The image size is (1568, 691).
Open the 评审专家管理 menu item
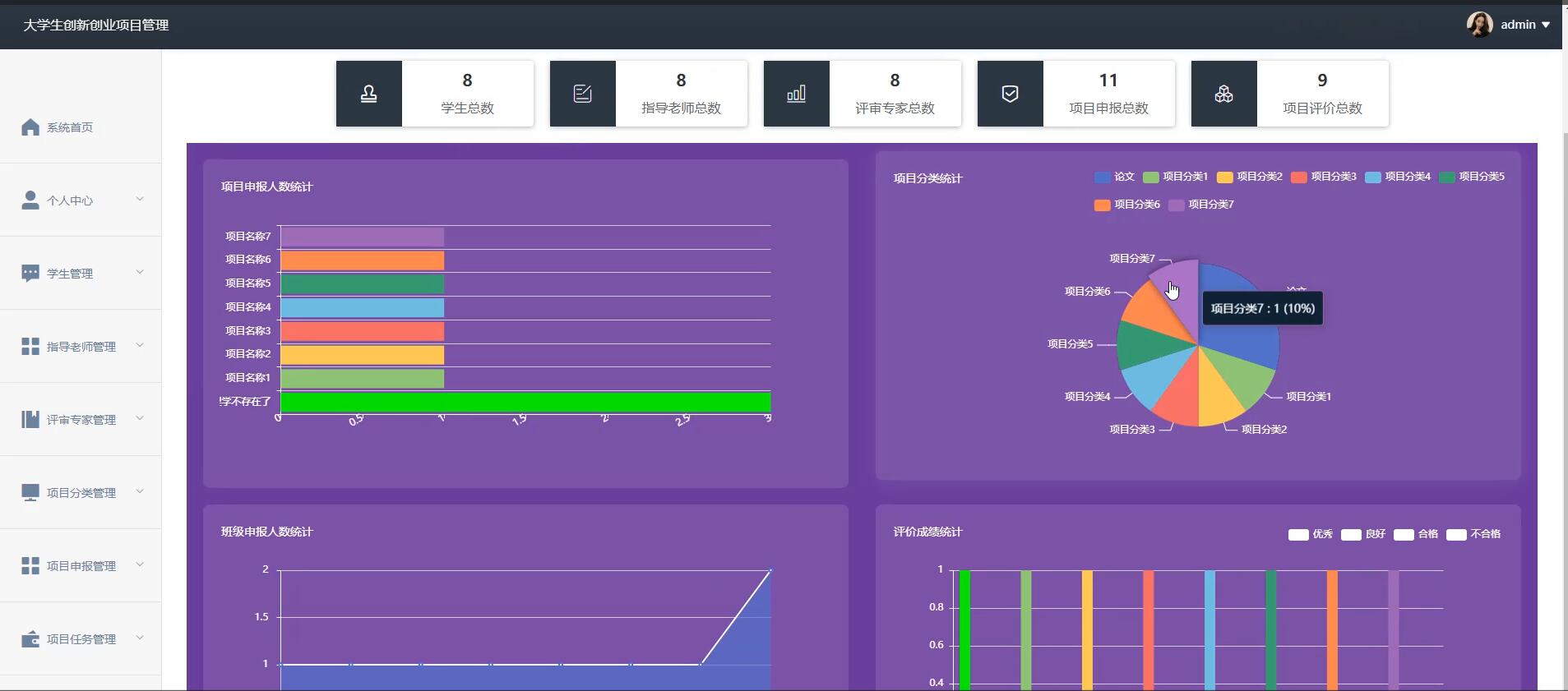tap(81, 420)
